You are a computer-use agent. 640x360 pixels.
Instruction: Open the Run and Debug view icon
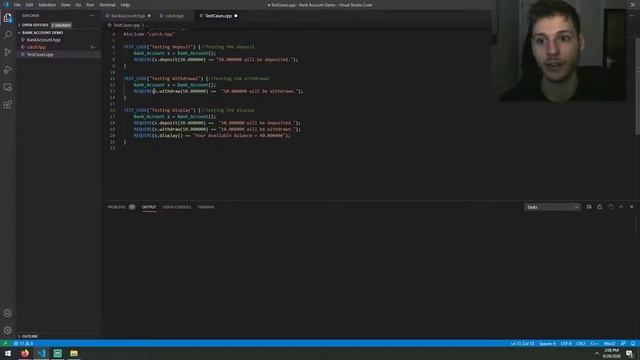[x=8, y=70]
